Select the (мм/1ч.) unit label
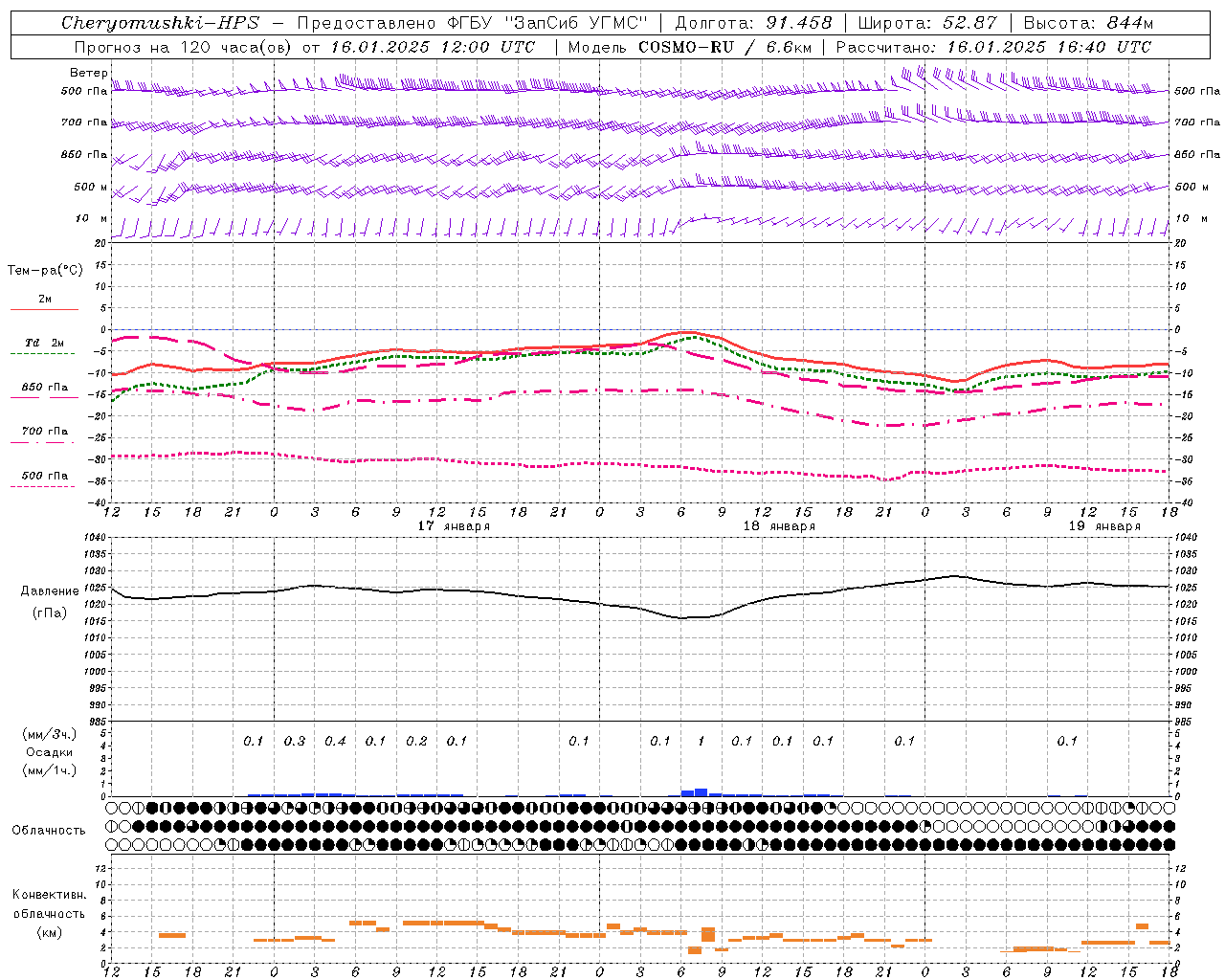 [49, 770]
